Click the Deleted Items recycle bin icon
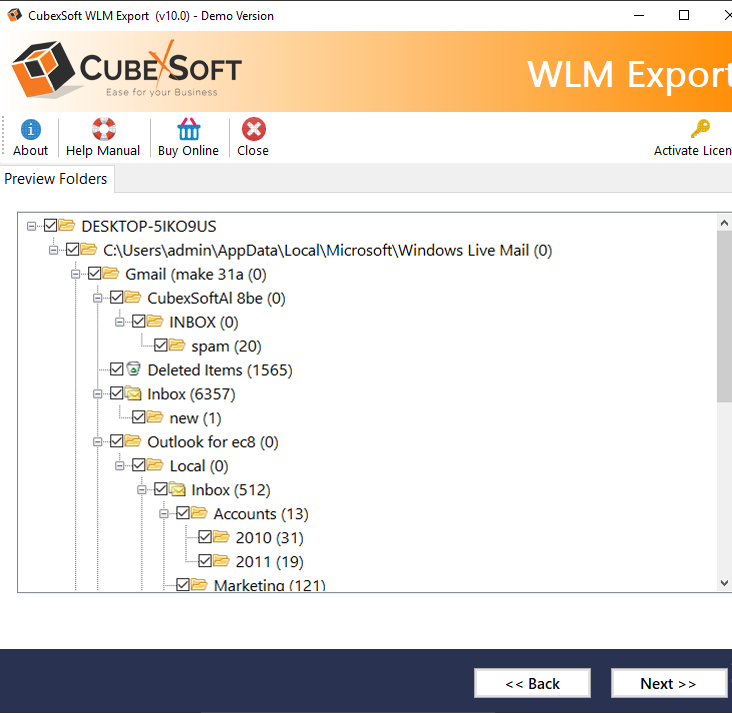This screenshot has width=732, height=713. (x=134, y=368)
